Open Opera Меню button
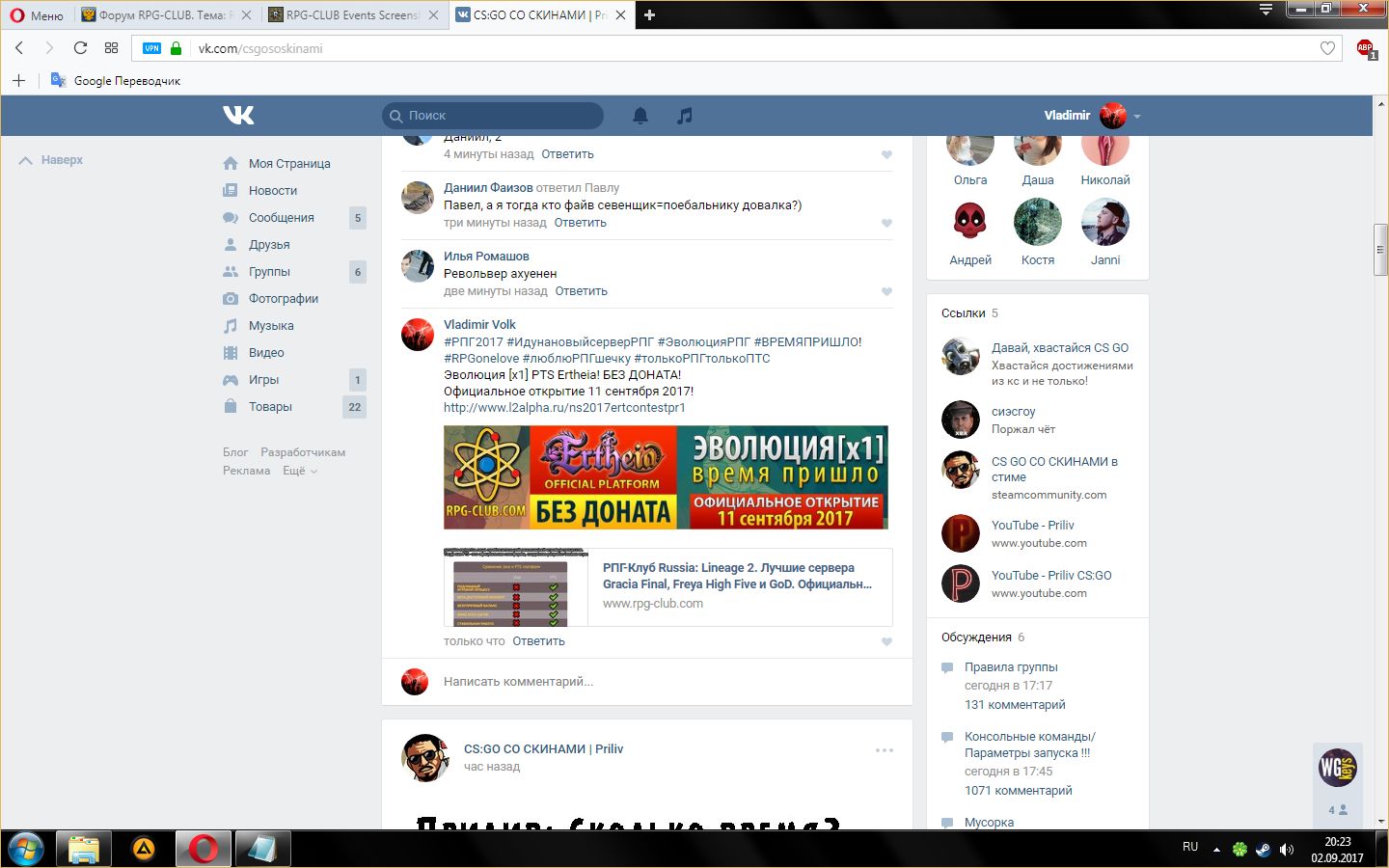Image resolution: width=1389 pixels, height=868 pixels. click(37, 15)
